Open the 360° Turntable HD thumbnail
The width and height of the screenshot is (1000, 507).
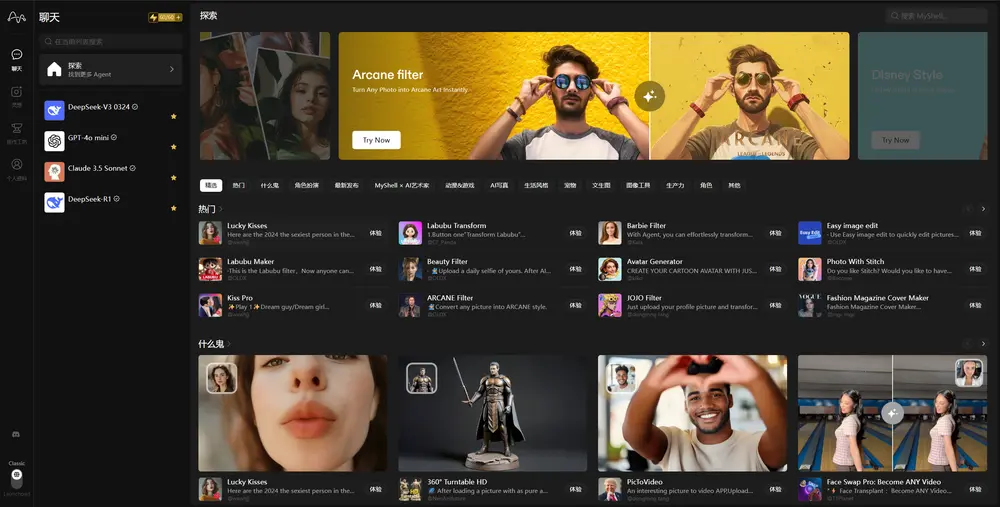click(x=492, y=413)
